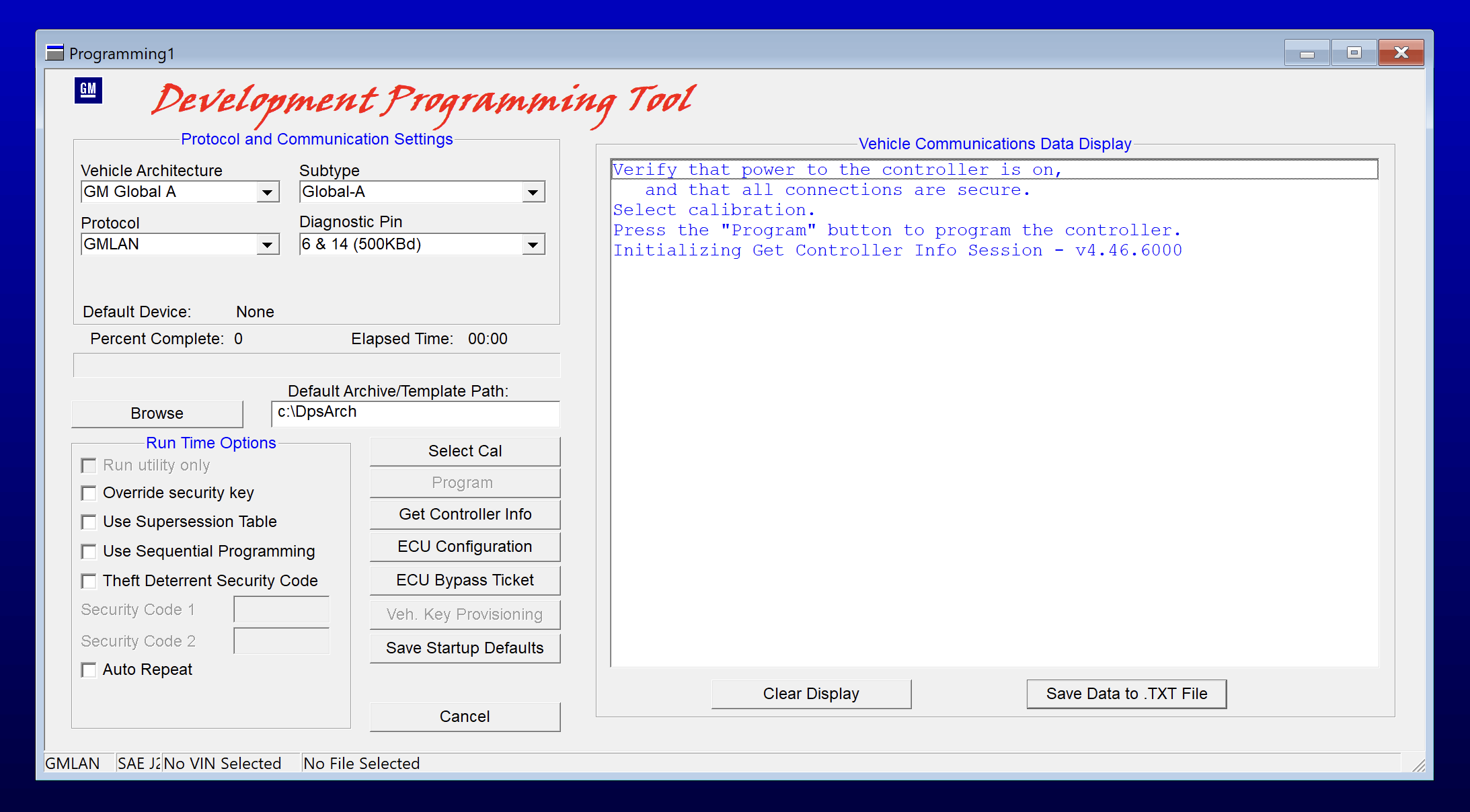
Task: Click Veh. Key Provisioning button
Action: (465, 614)
